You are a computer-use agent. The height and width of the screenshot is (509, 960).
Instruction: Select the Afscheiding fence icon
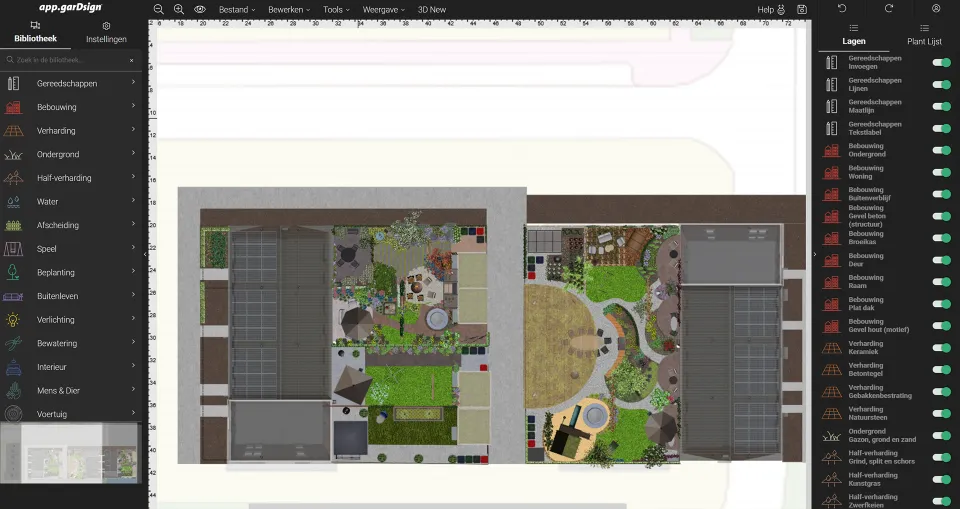pyautogui.click(x=13, y=225)
